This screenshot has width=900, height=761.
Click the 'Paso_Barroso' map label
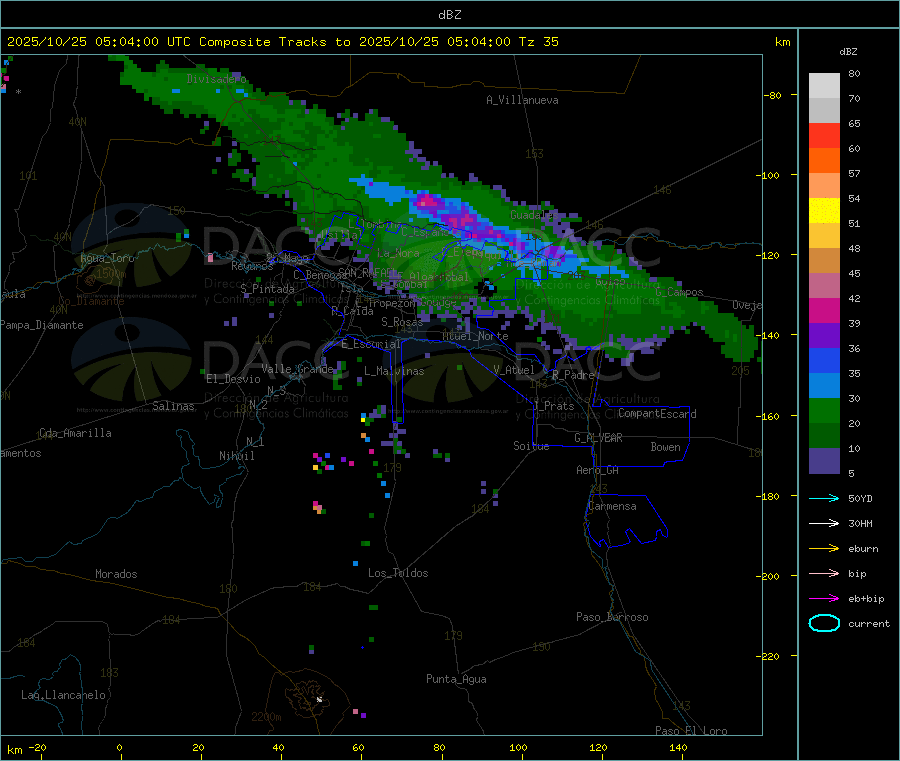[612, 617]
